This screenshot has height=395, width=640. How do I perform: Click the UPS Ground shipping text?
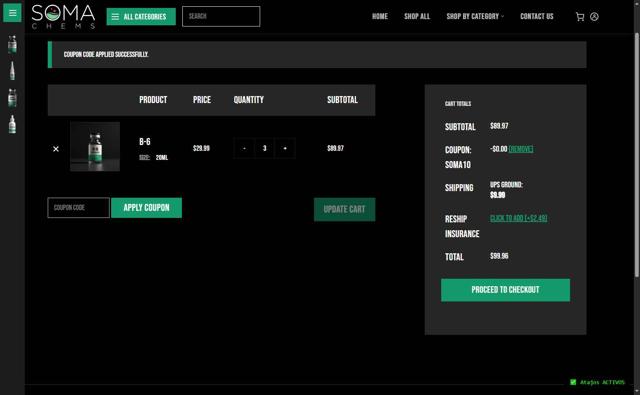point(506,184)
